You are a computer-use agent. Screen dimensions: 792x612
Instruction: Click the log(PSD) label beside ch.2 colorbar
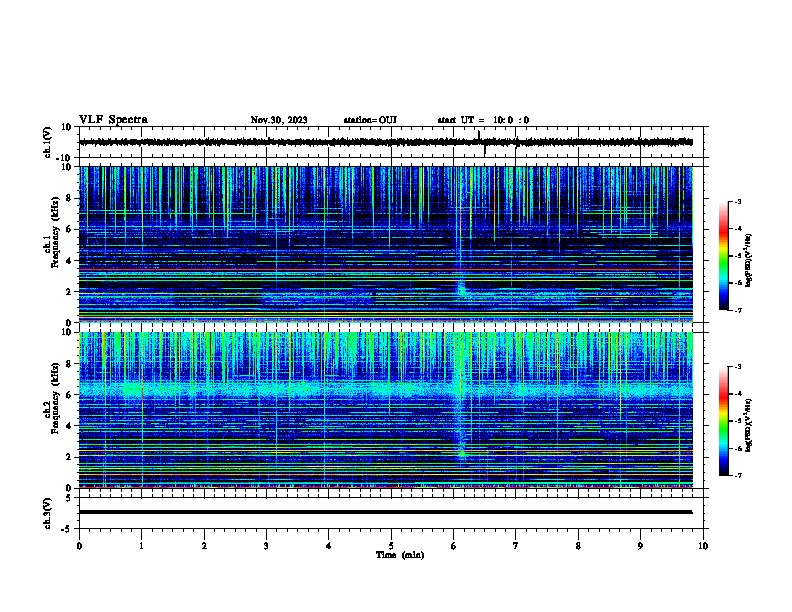click(748, 425)
